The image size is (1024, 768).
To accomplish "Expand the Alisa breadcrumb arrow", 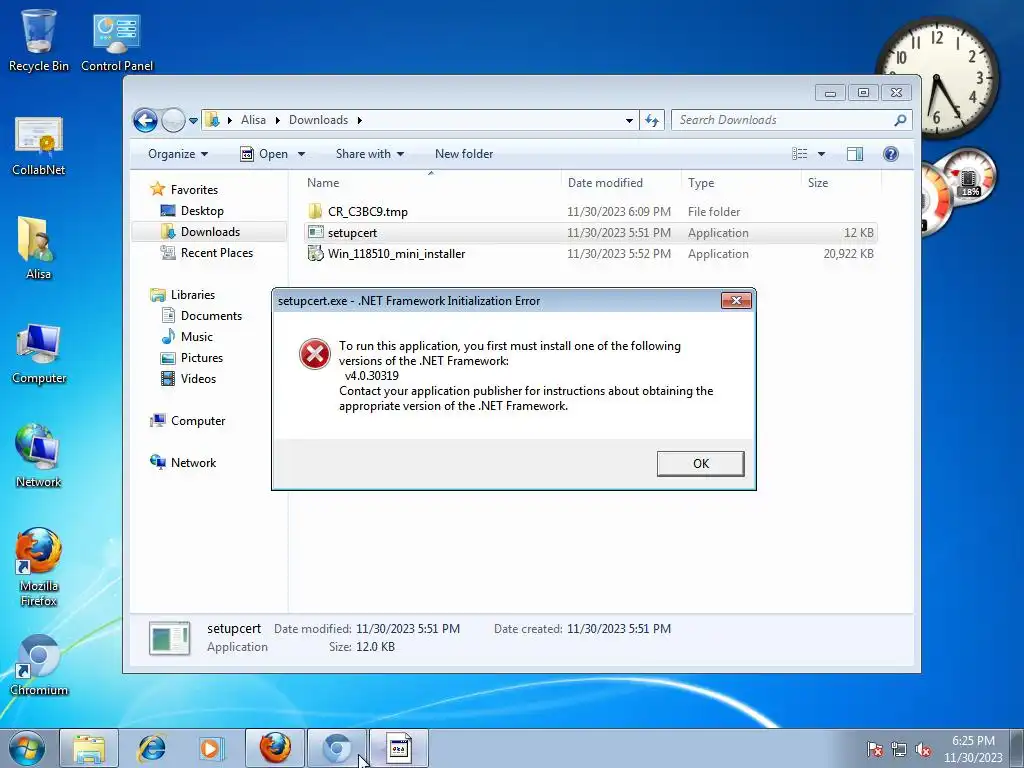I will click(278, 120).
